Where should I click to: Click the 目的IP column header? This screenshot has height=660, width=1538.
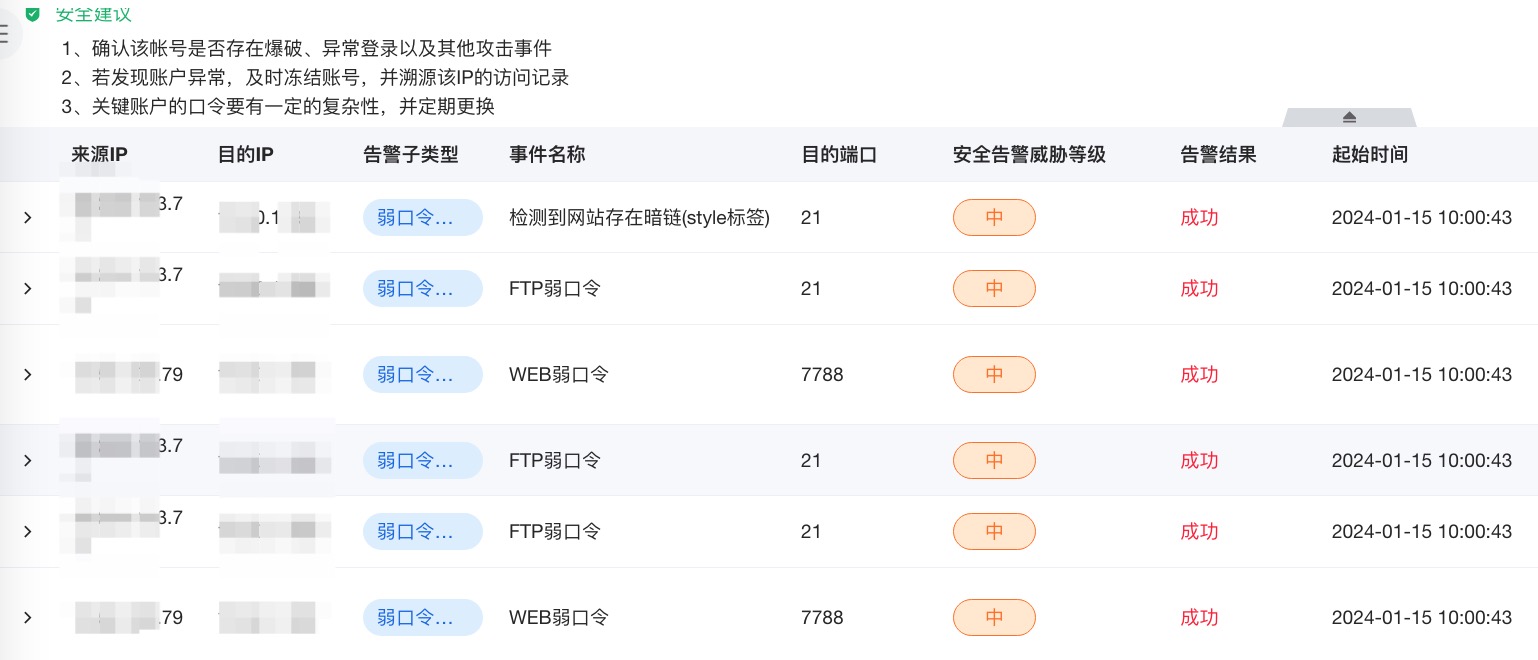pos(246,155)
